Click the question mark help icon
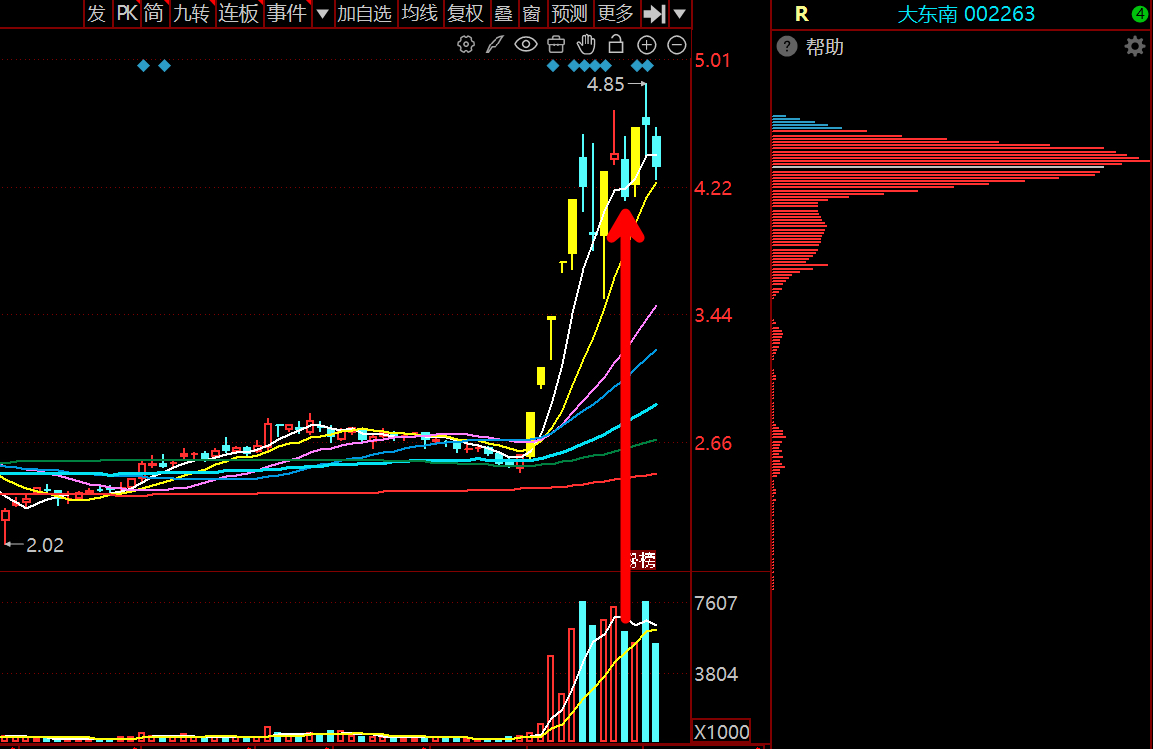 pyautogui.click(x=787, y=47)
